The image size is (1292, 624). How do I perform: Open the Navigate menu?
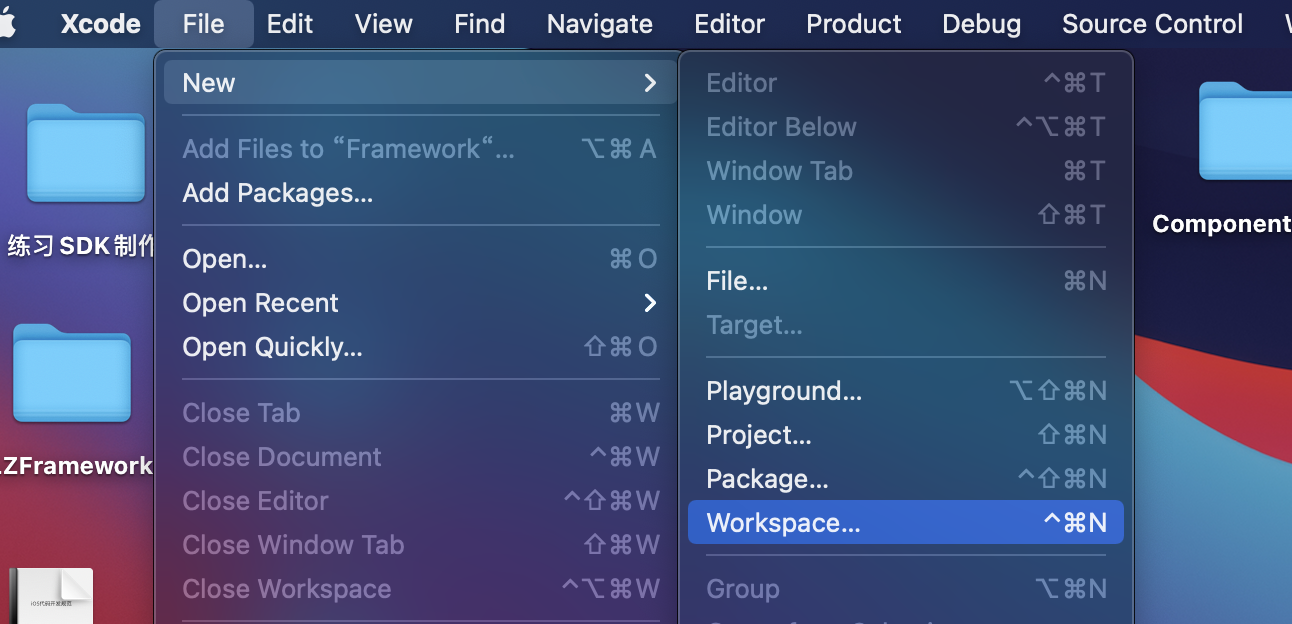point(600,23)
